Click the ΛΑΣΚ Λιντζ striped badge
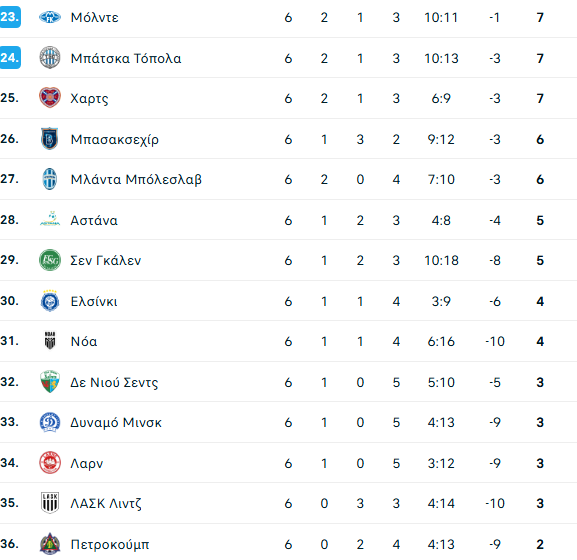This screenshot has height=560, width=577. point(50,503)
